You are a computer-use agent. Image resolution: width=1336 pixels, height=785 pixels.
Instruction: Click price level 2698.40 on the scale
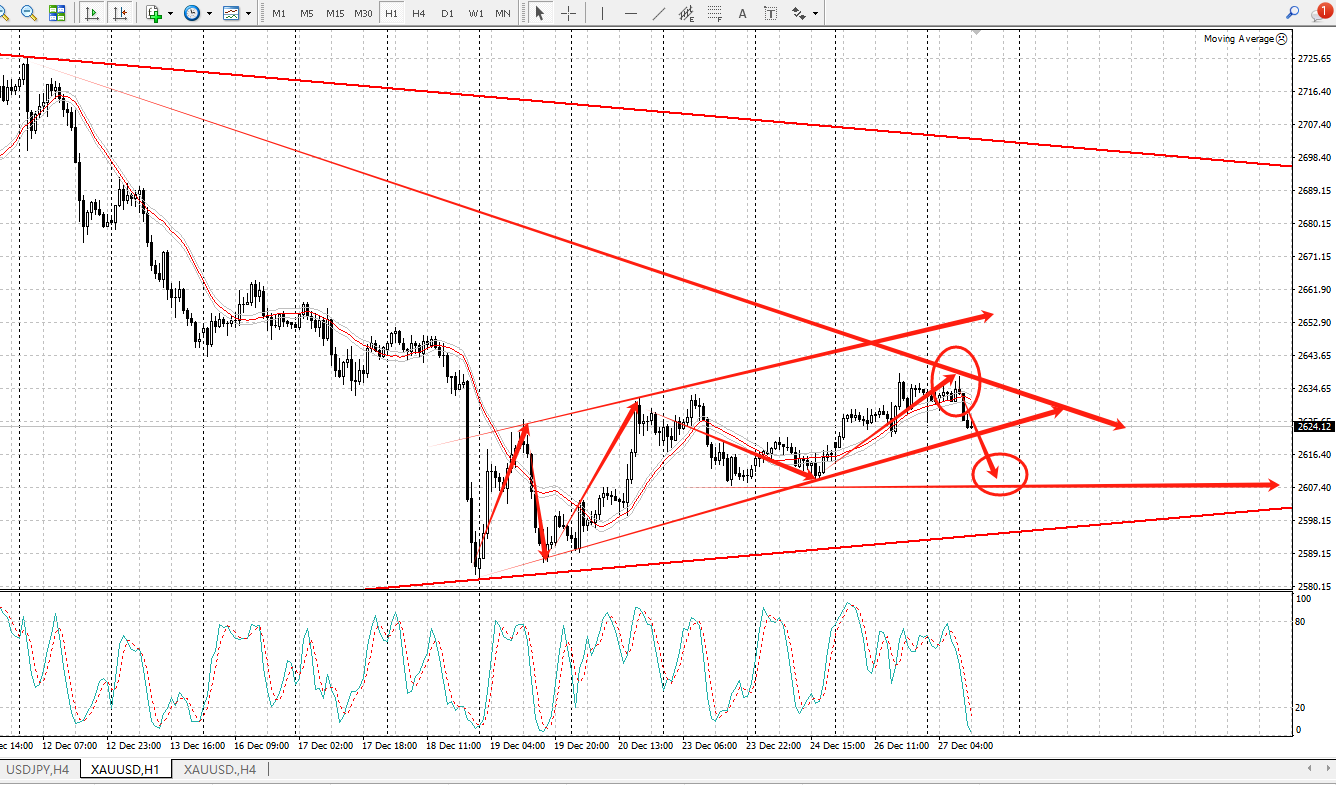click(x=1313, y=158)
